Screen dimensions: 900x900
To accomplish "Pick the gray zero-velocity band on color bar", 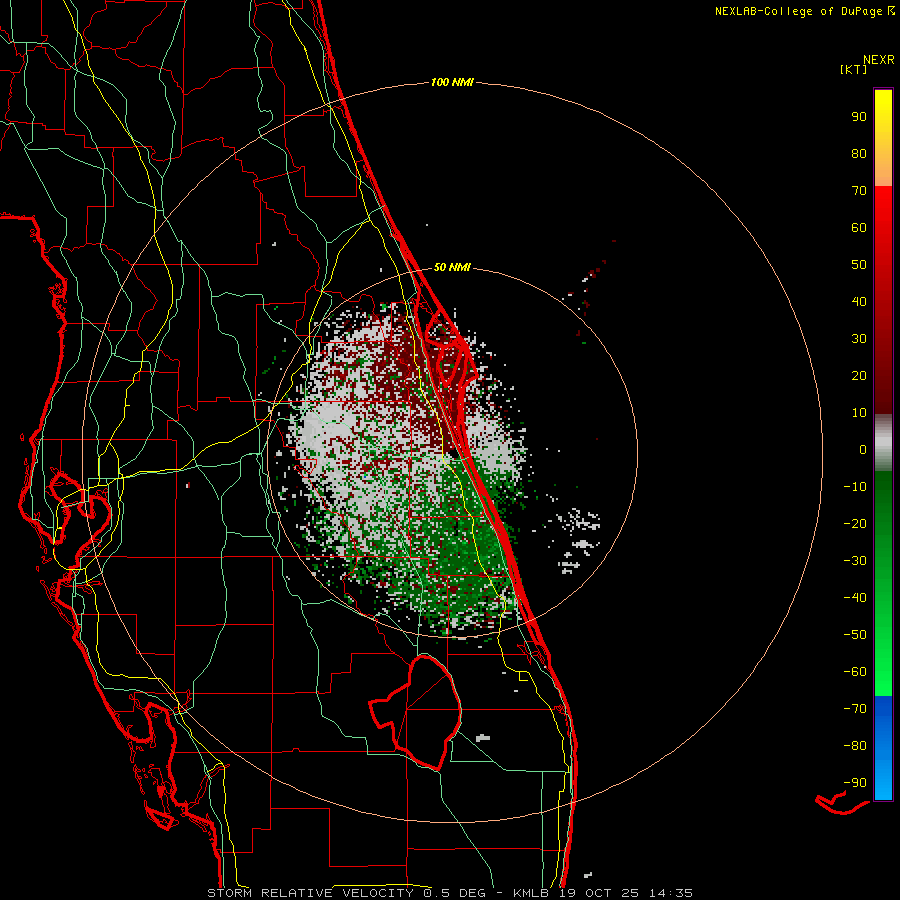I will [x=883, y=443].
